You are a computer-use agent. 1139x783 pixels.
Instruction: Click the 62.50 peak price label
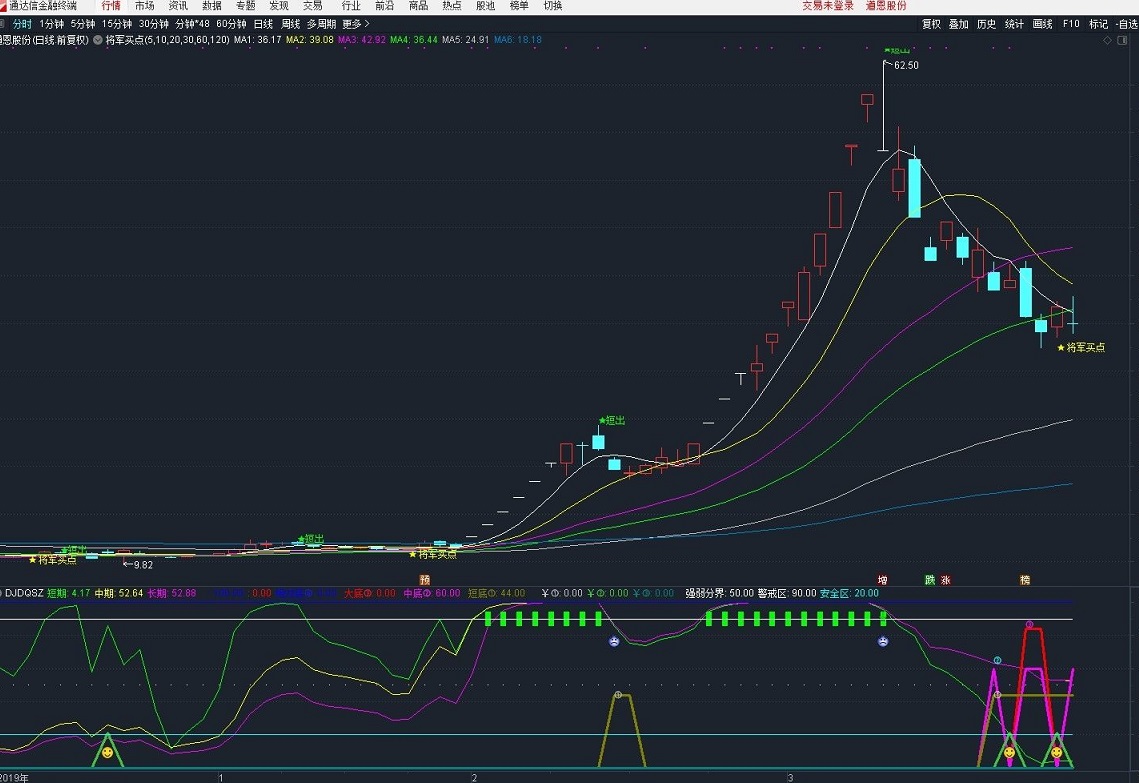[906, 65]
